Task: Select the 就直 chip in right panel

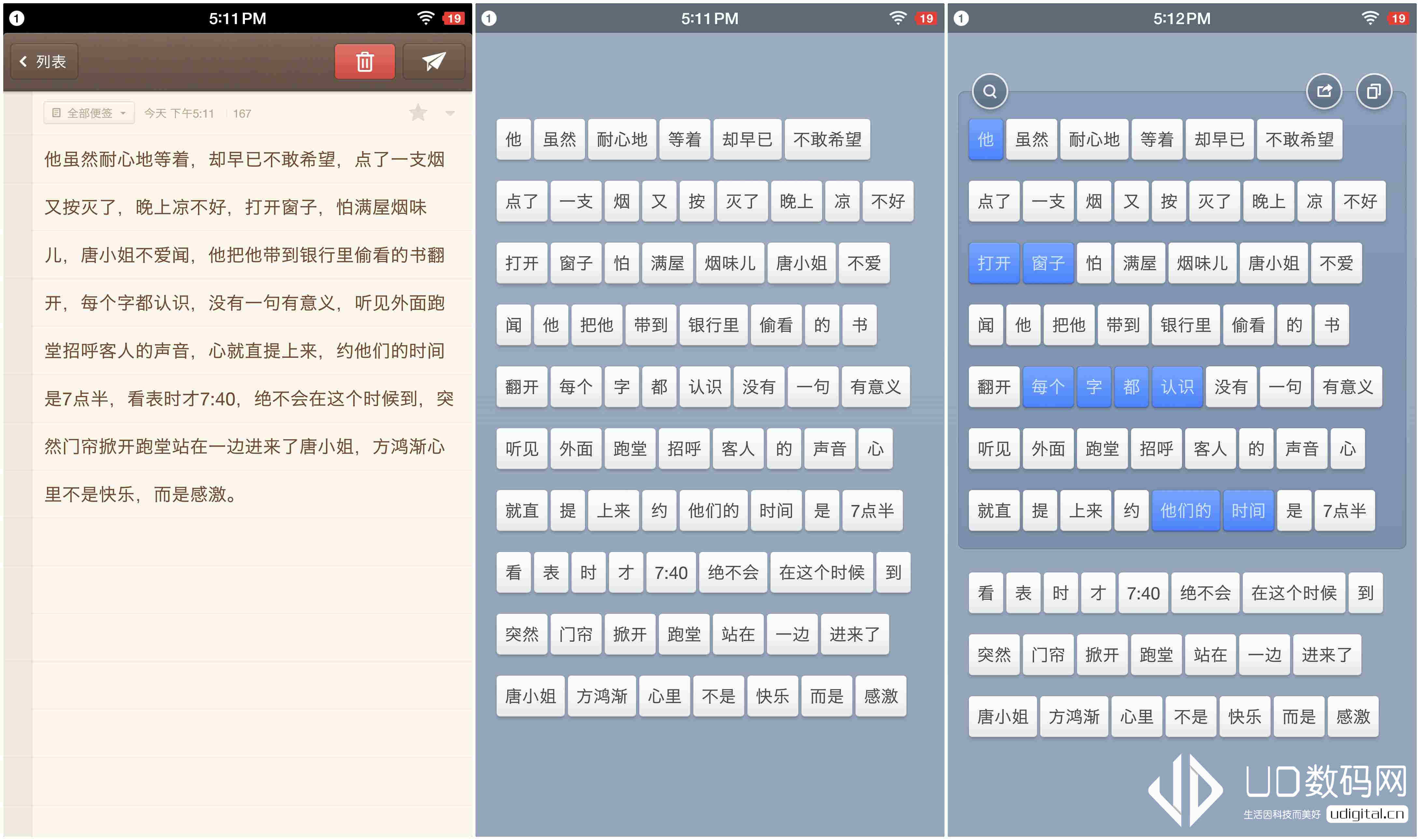Action: pos(994,511)
